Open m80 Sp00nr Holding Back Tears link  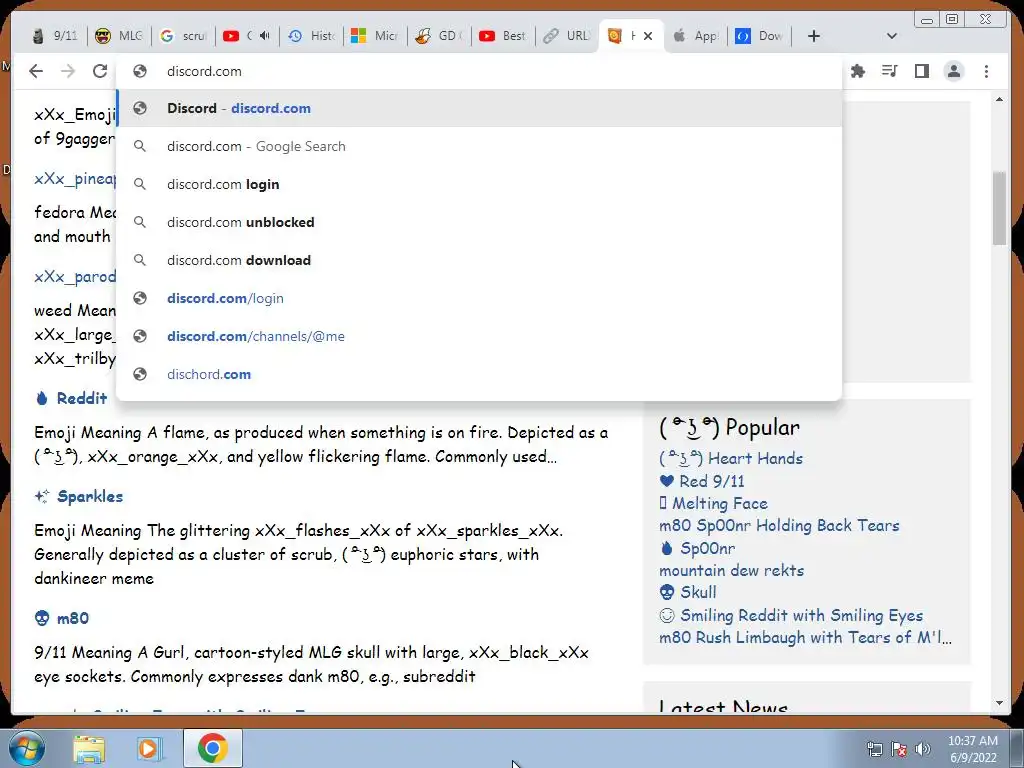point(779,526)
